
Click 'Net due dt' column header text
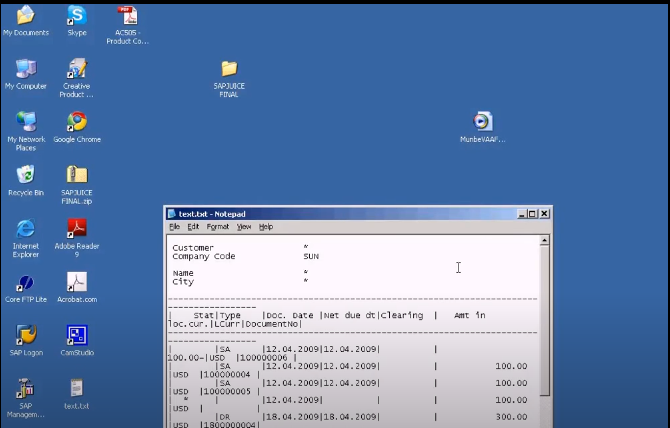point(349,316)
